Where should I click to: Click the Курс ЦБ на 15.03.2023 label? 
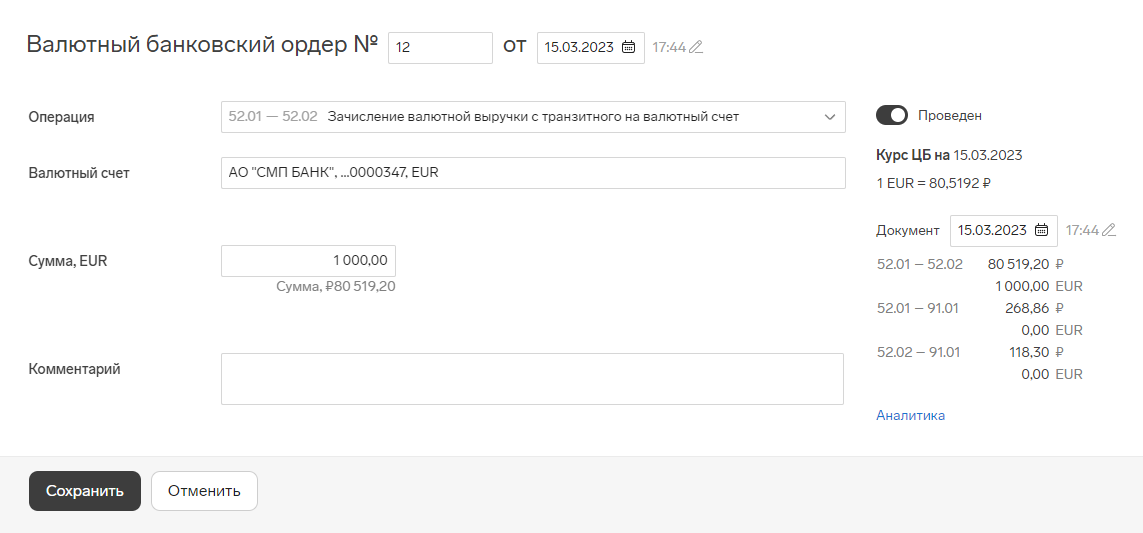[949, 155]
